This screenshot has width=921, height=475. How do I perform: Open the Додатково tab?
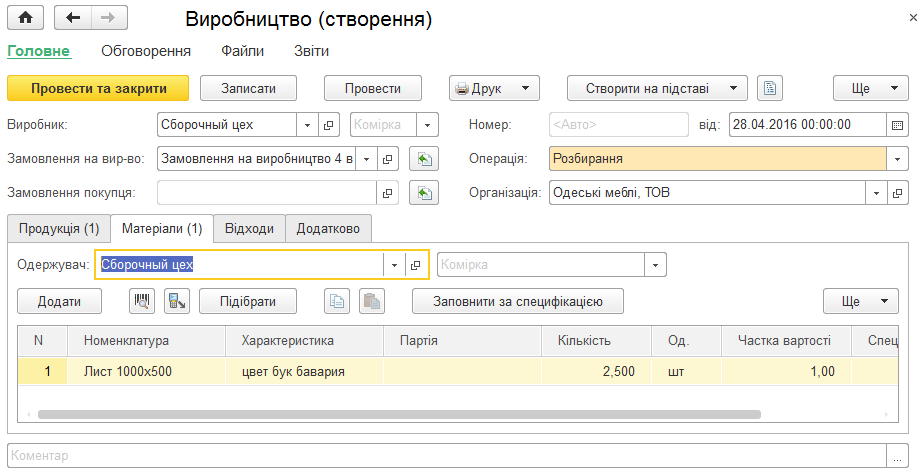click(x=328, y=228)
